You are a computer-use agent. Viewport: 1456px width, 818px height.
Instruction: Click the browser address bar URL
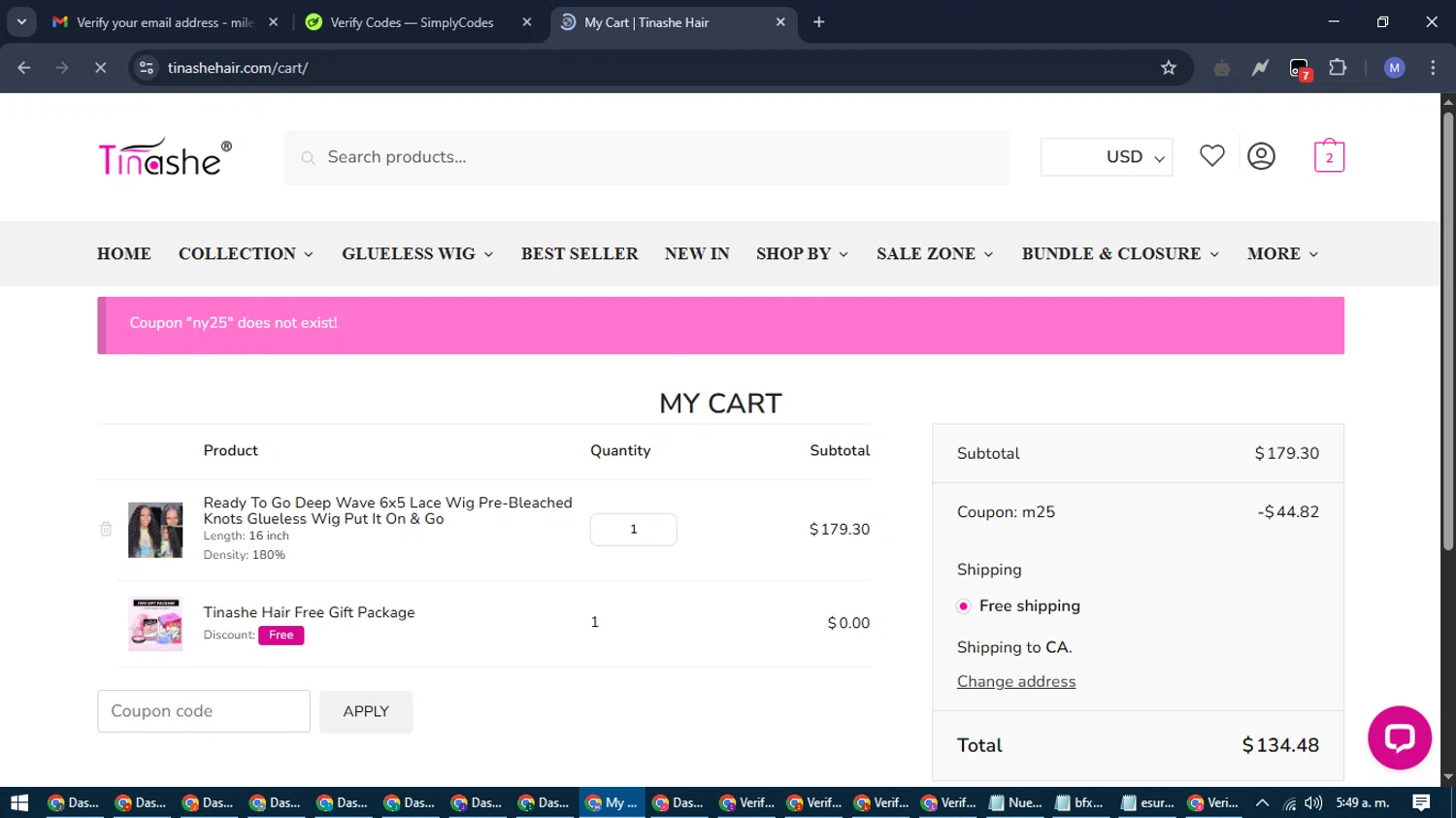238,68
